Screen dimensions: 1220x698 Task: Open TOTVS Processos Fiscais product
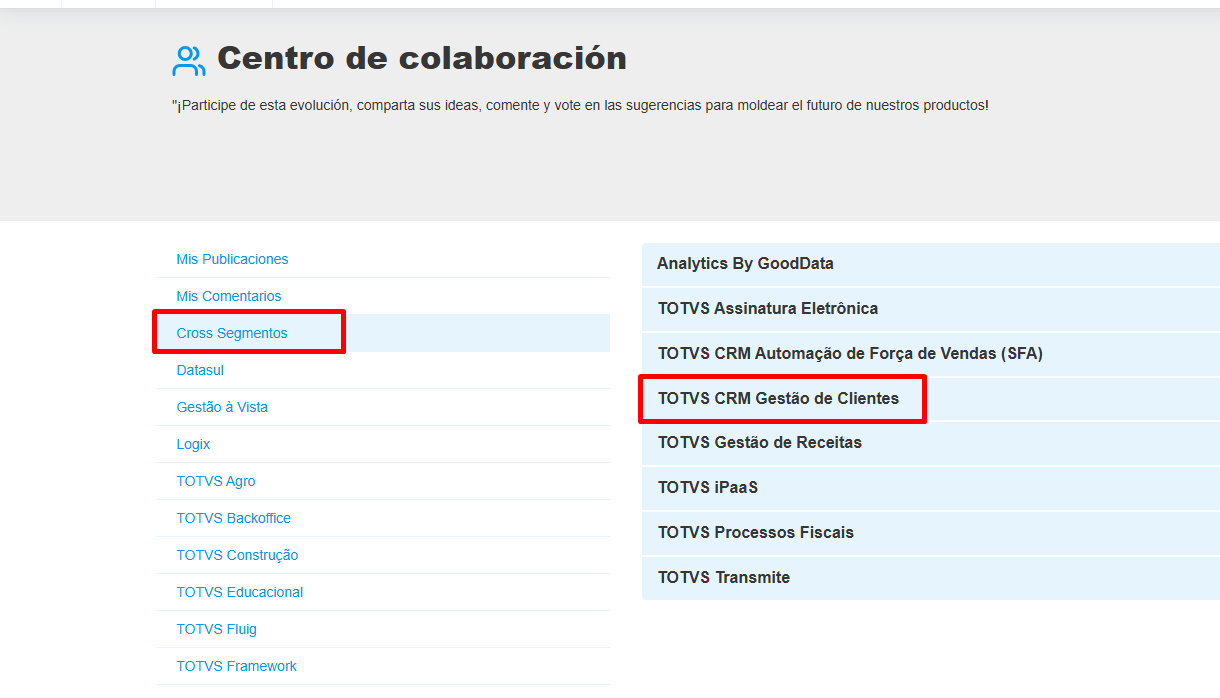coord(931,533)
